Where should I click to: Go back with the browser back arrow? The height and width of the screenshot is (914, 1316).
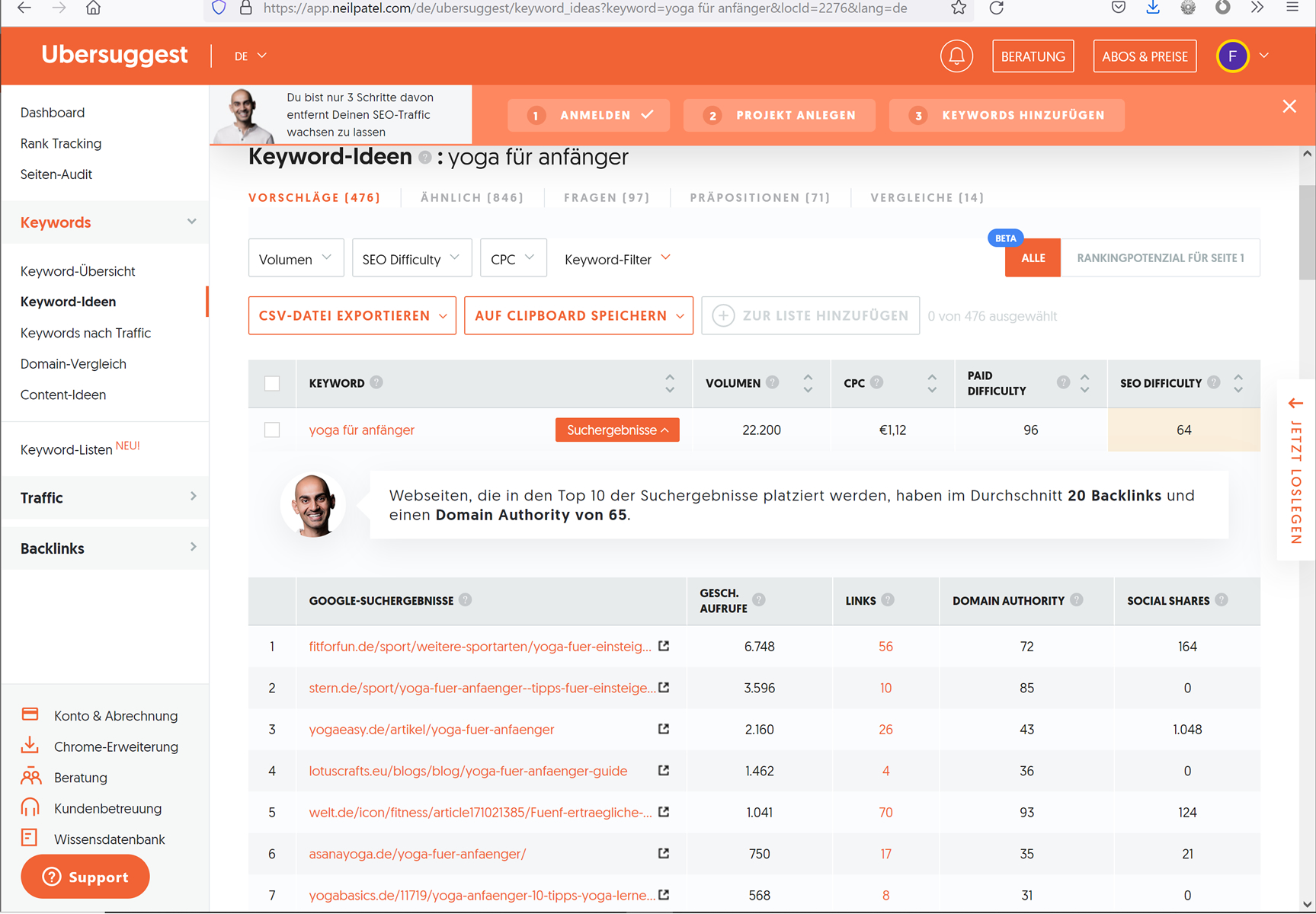[x=24, y=8]
